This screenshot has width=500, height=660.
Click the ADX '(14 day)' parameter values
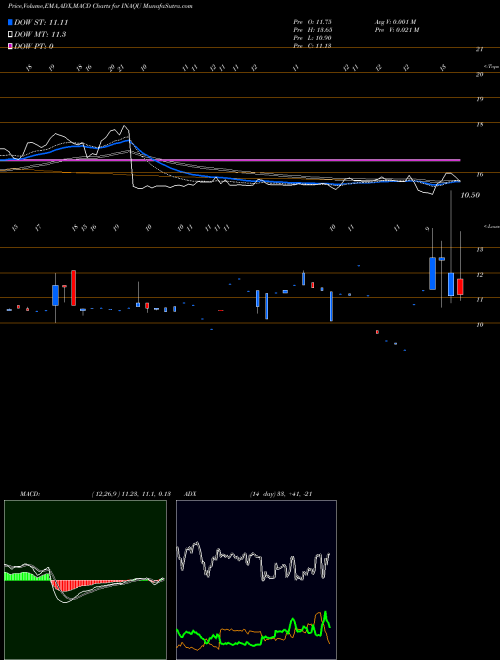click(x=280, y=494)
